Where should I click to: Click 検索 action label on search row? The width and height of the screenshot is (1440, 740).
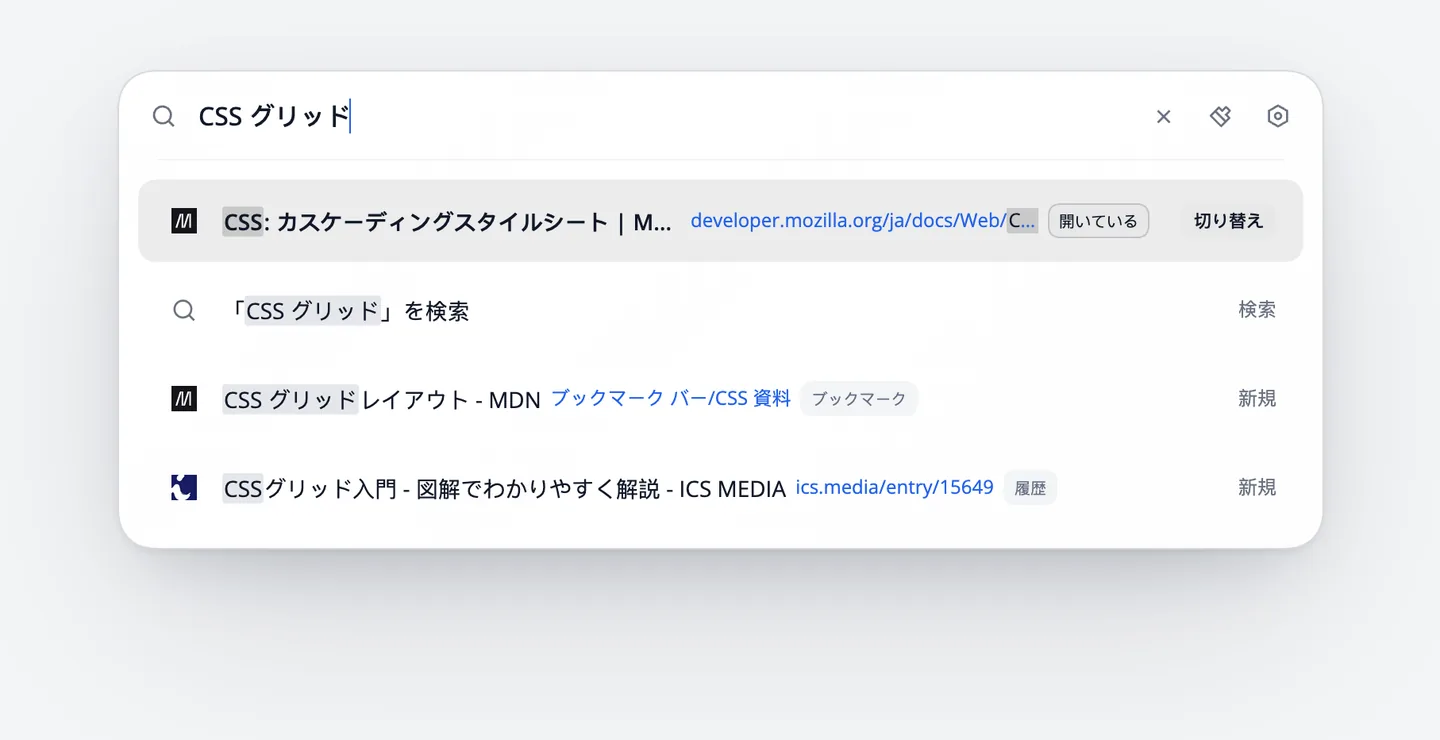pyautogui.click(x=1257, y=310)
